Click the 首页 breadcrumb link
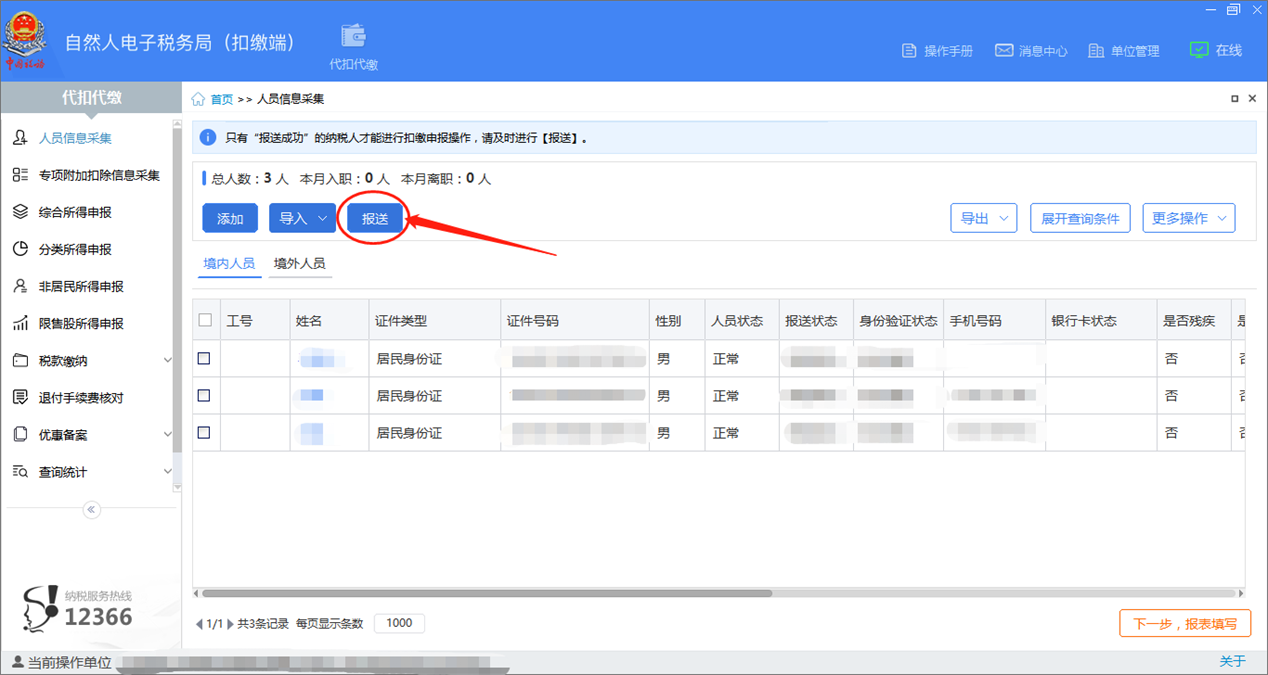 click(221, 99)
